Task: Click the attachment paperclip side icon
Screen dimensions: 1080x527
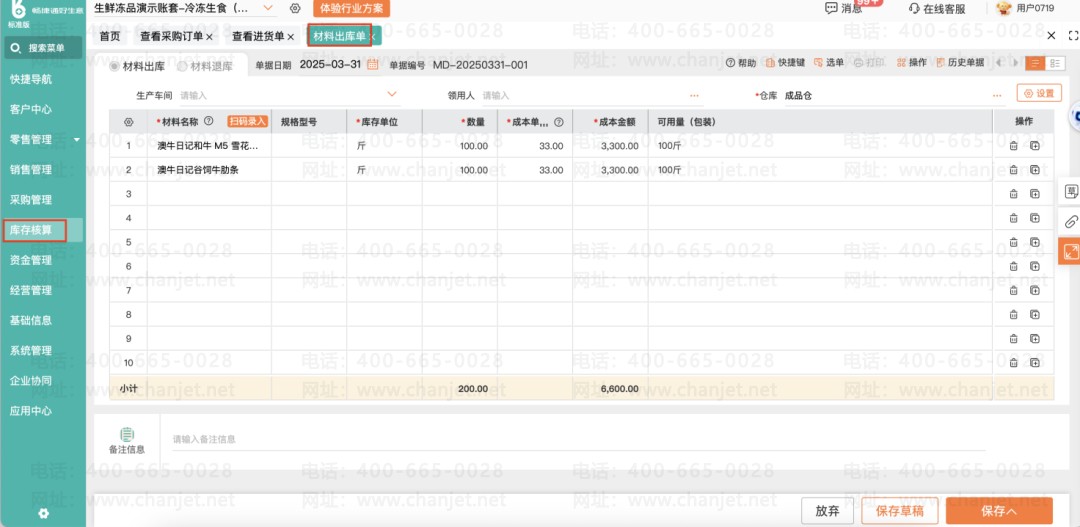Action: click(x=1070, y=221)
